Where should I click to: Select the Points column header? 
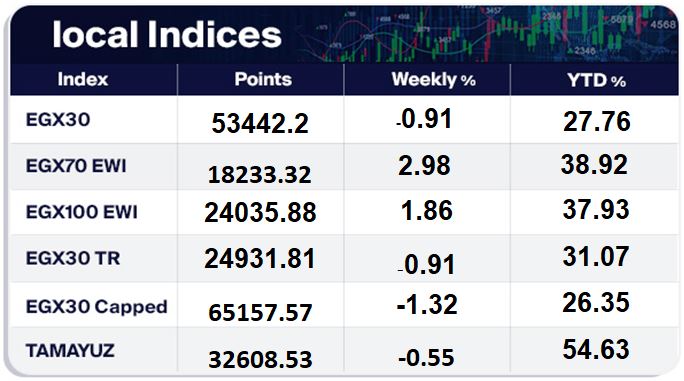tap(263, 79)
